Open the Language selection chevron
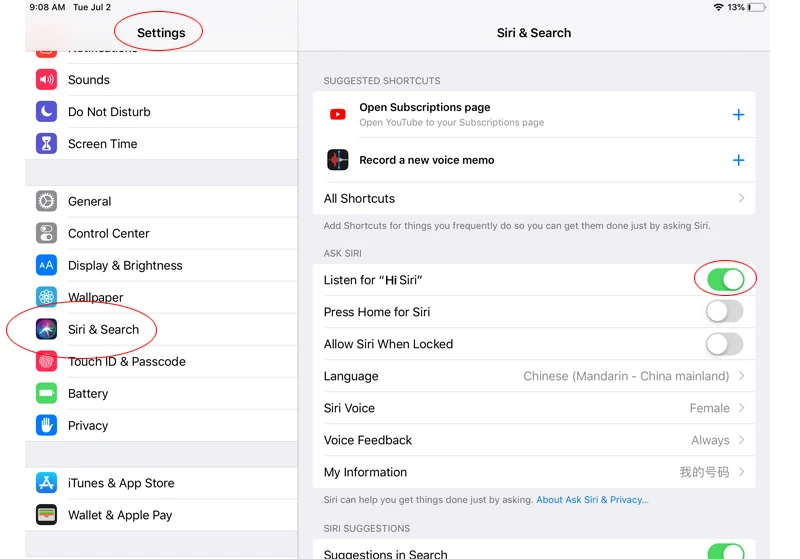The height and width of the screenshot is (559, 800). coord(741,376)
